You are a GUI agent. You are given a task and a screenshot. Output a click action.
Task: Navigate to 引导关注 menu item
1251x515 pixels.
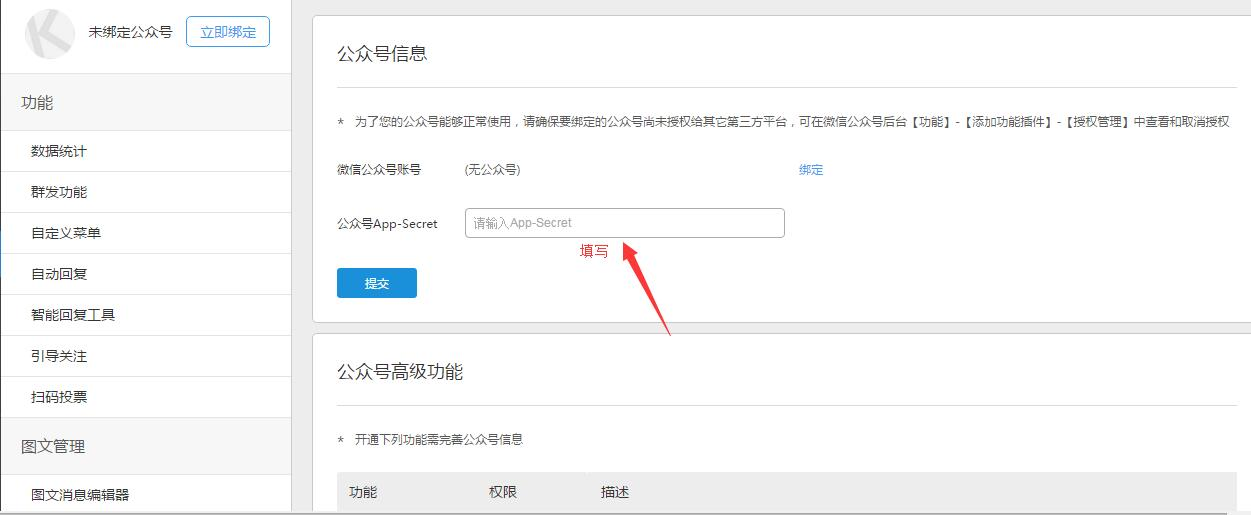tap(59, 356)
